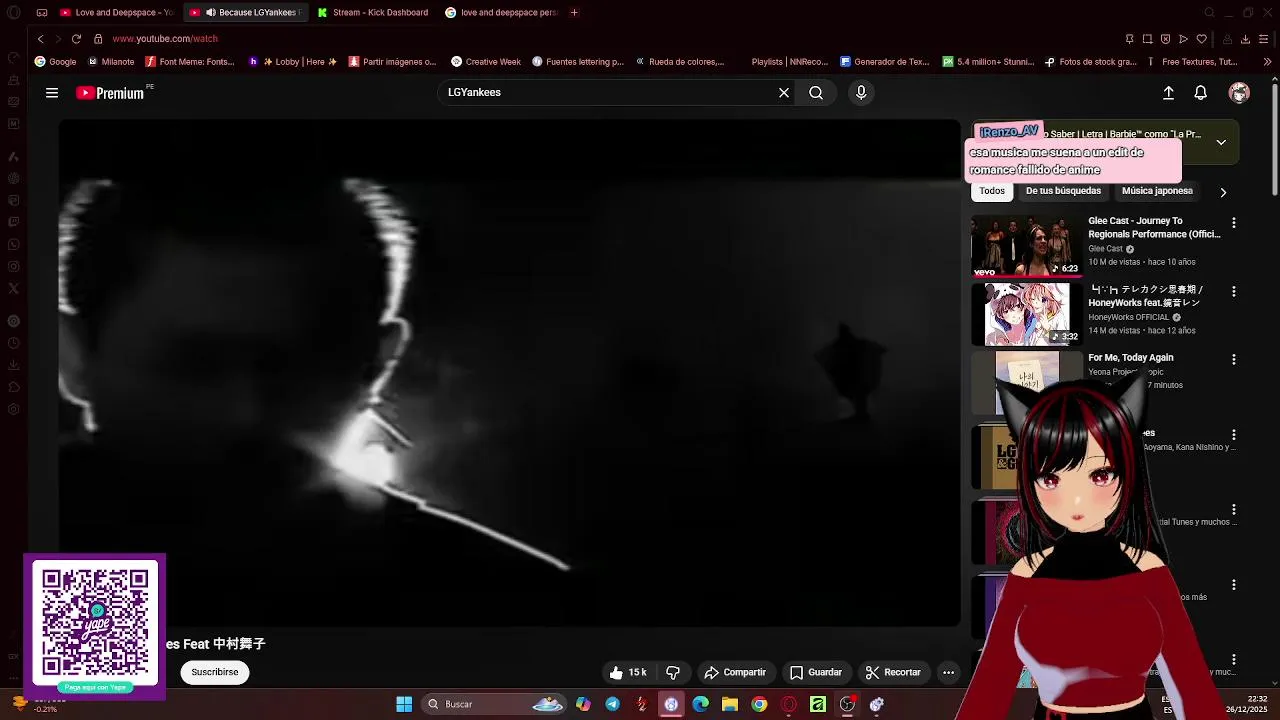1280x720 pixels.
Task: Start voice search with the microphone
Action: click(x=861, y=93)
